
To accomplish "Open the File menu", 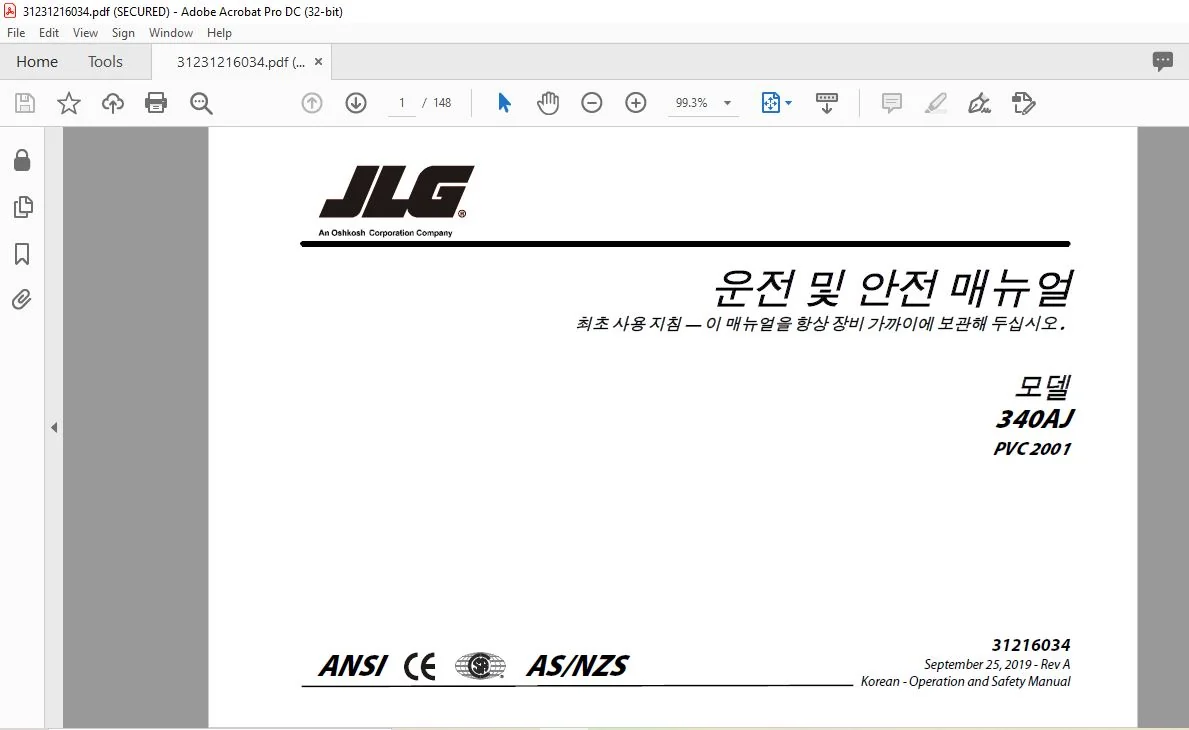I will click(x=16, y=33).
